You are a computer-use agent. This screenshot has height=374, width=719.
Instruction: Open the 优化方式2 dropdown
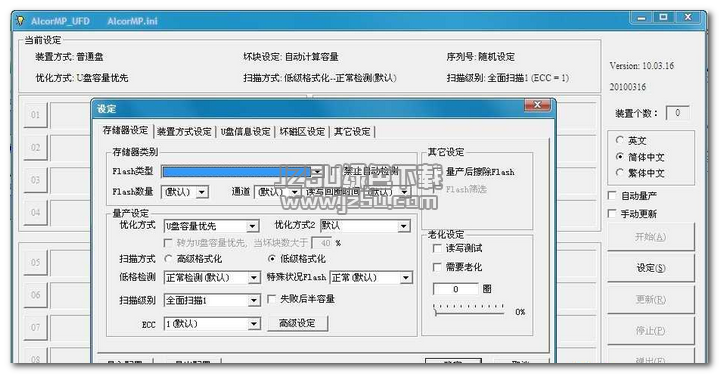click(404, 226)
